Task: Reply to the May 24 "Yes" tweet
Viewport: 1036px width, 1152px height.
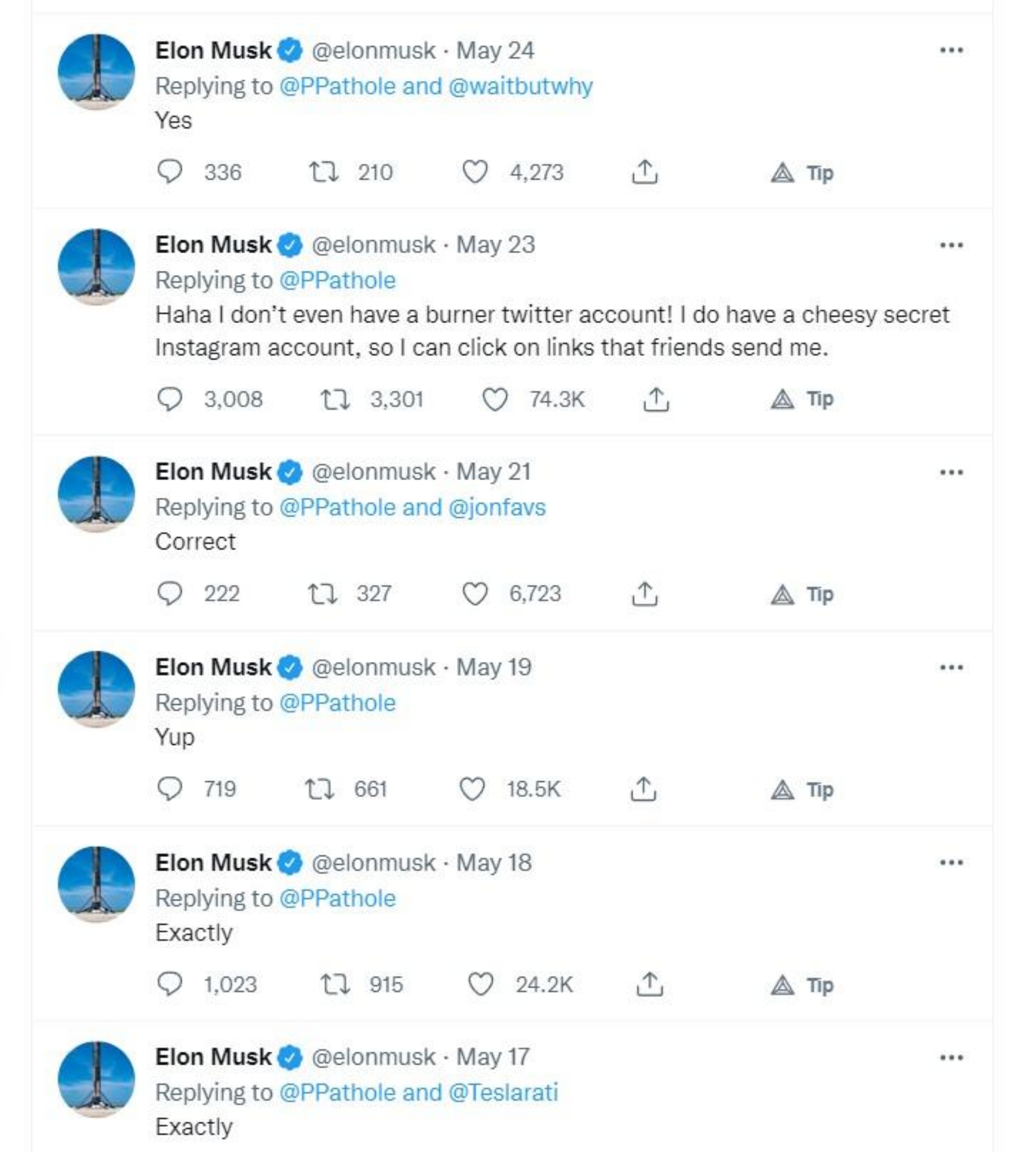Action: coord(169,172)
